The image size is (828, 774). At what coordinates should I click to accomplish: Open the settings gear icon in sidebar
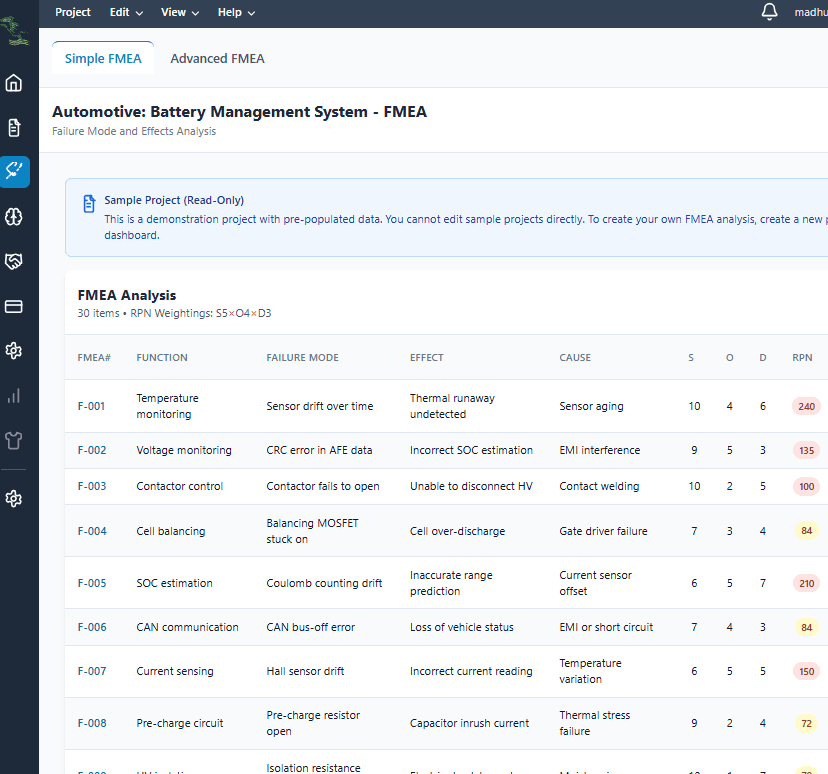click(13, 351)
